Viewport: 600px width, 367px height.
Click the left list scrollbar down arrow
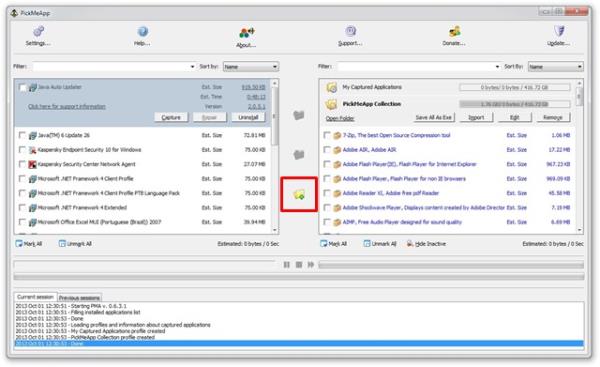(x=275, y=230)
